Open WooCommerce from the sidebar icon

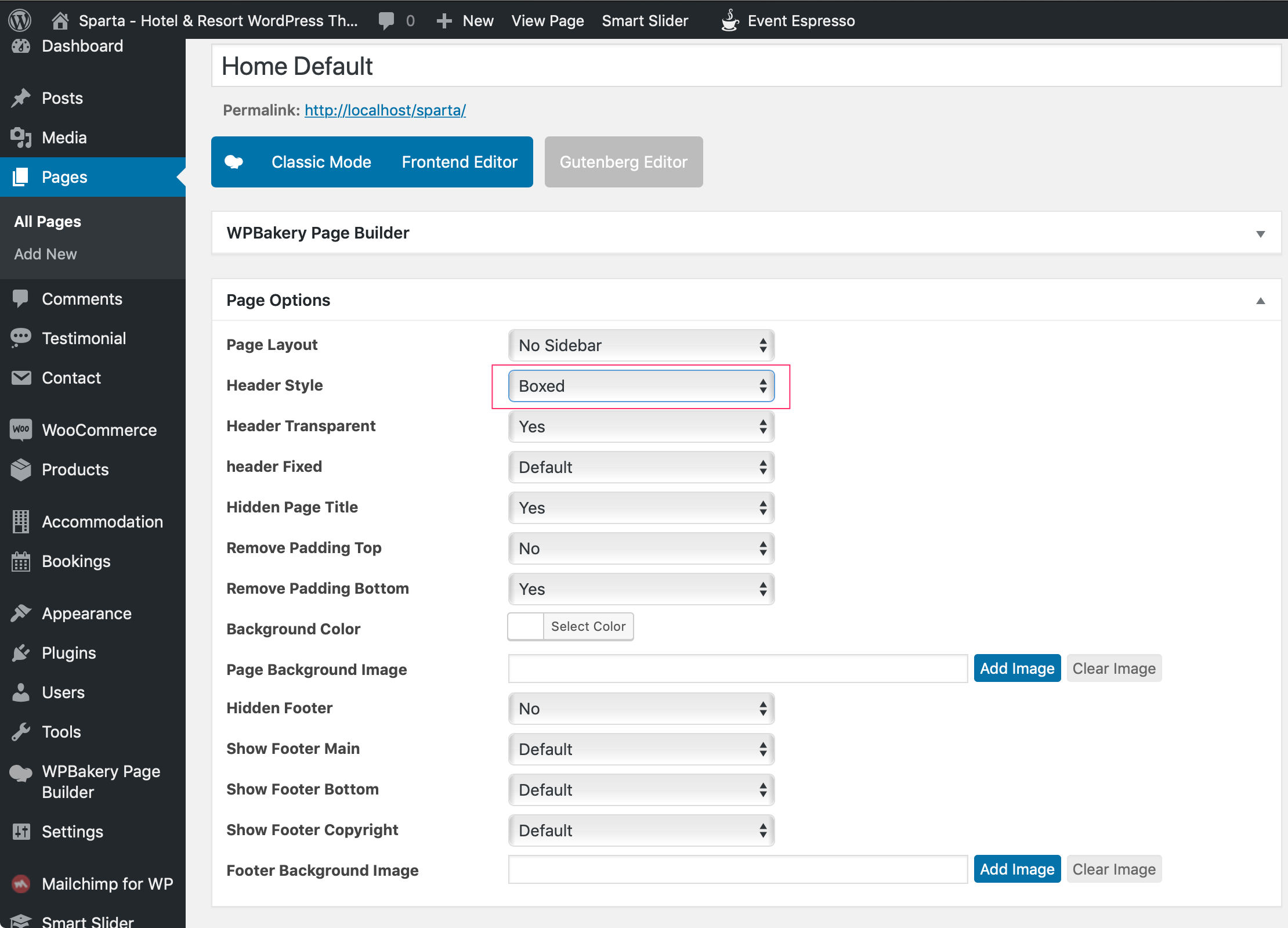21,430
